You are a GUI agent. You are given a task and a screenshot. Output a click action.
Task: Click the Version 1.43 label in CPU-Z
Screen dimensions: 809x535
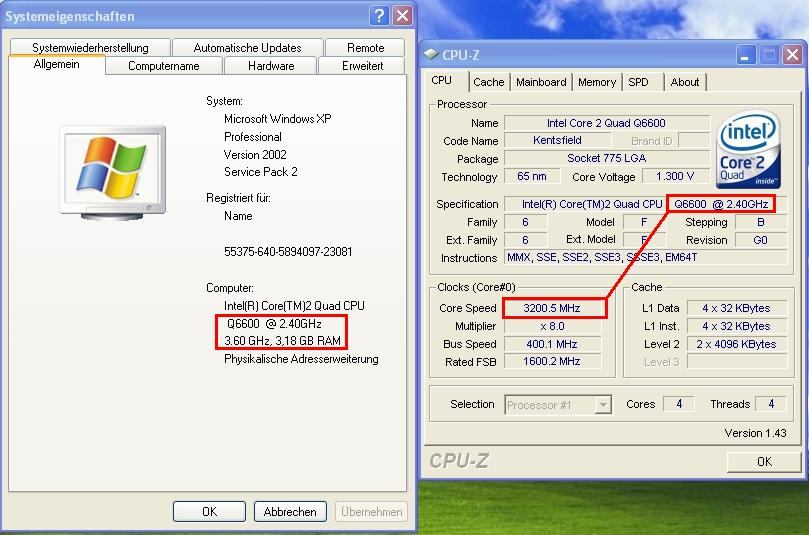click(x=755, y=433)
